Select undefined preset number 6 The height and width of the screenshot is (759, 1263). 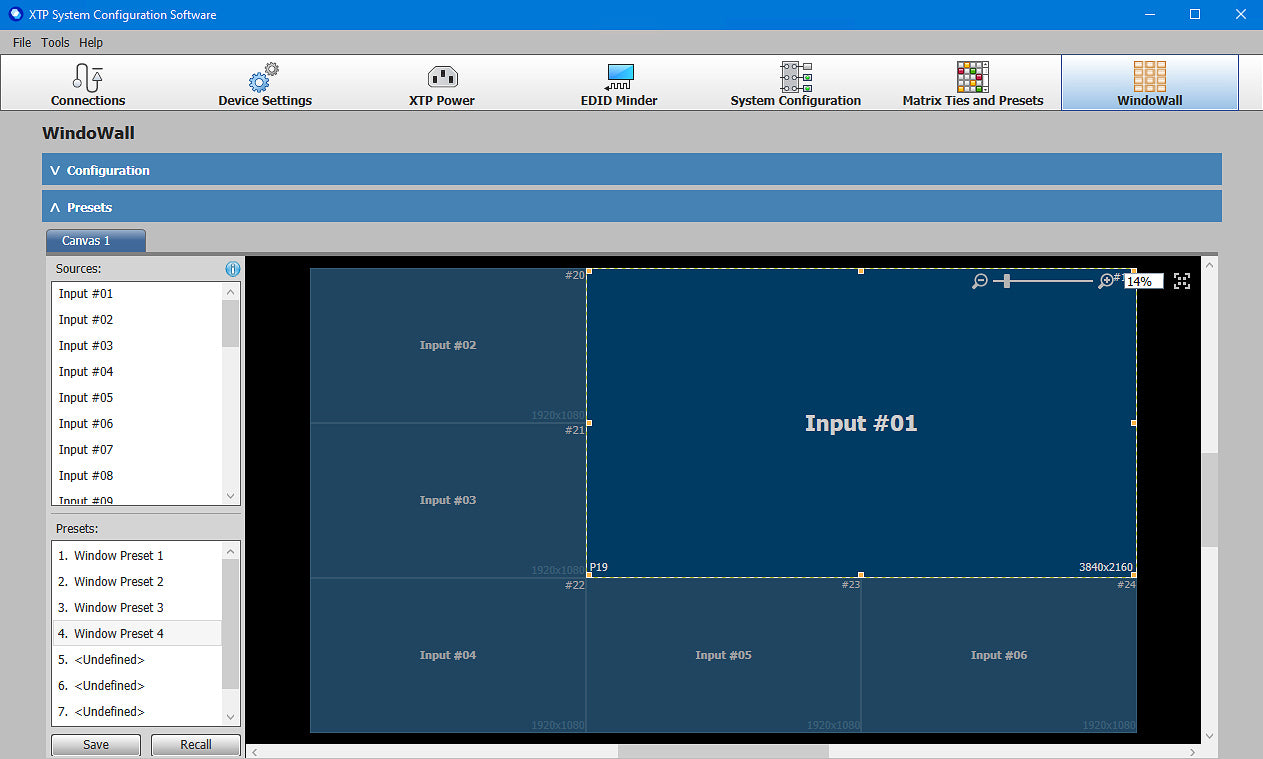[x=137, y=686]
